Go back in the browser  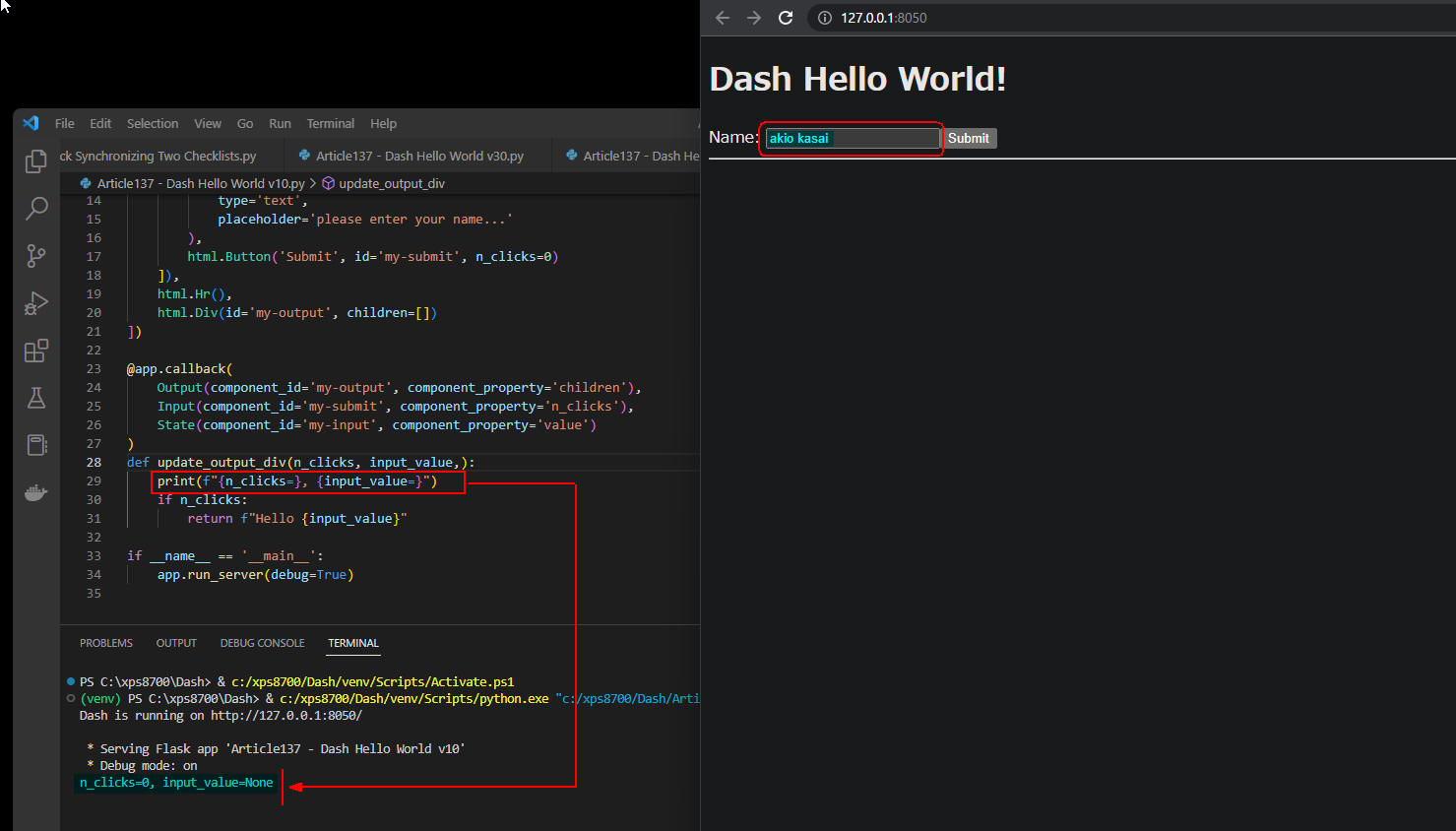[723, 18]
